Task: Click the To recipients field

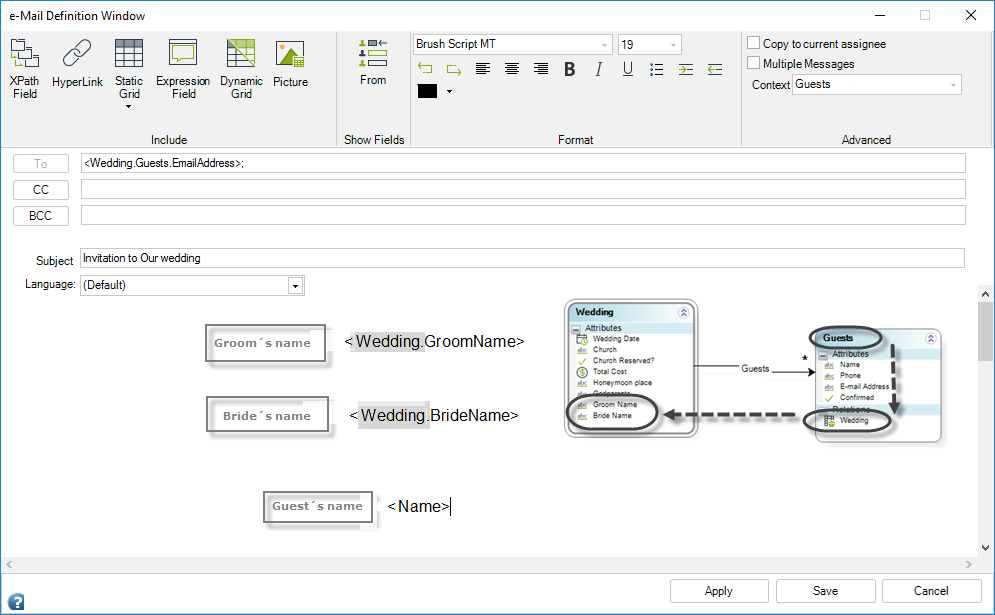Action: 523,163
